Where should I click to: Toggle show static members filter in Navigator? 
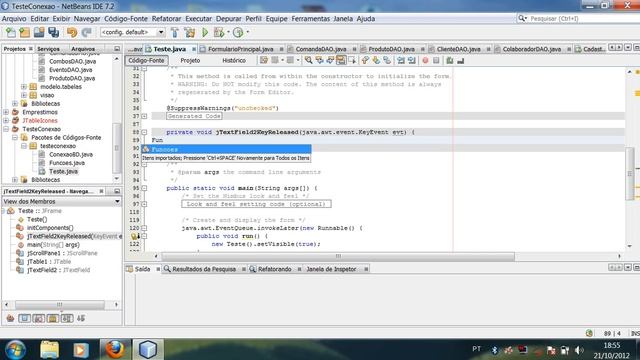(x=39, y=318)
